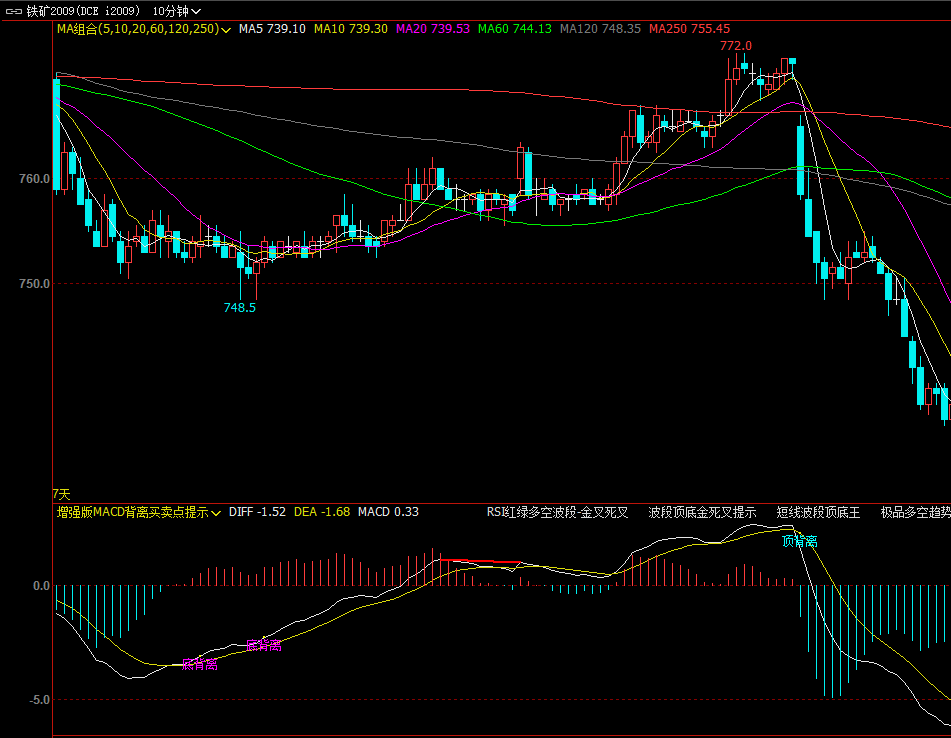Click the MA20 739.53 value
This screenshot has height=738, width=951.
(432, 29)
